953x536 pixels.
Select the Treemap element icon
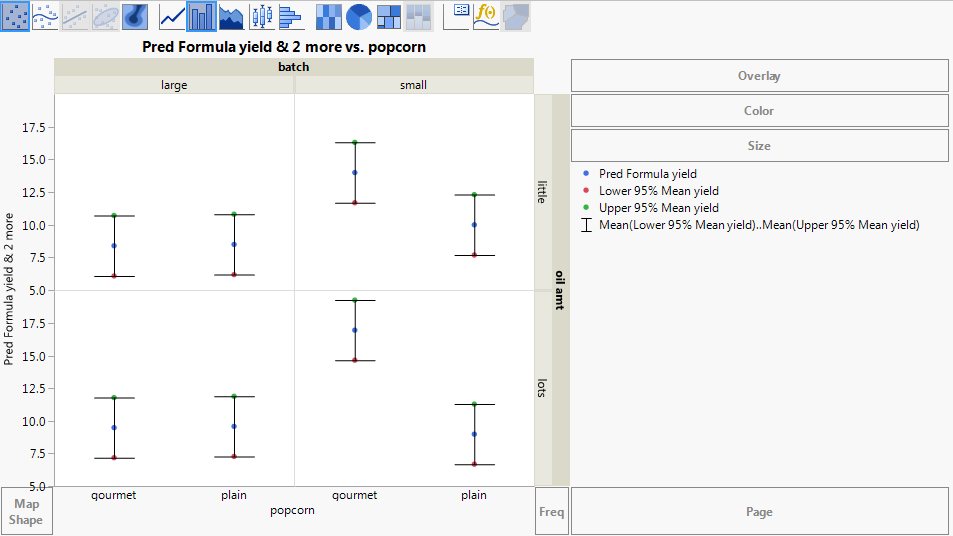389,16
